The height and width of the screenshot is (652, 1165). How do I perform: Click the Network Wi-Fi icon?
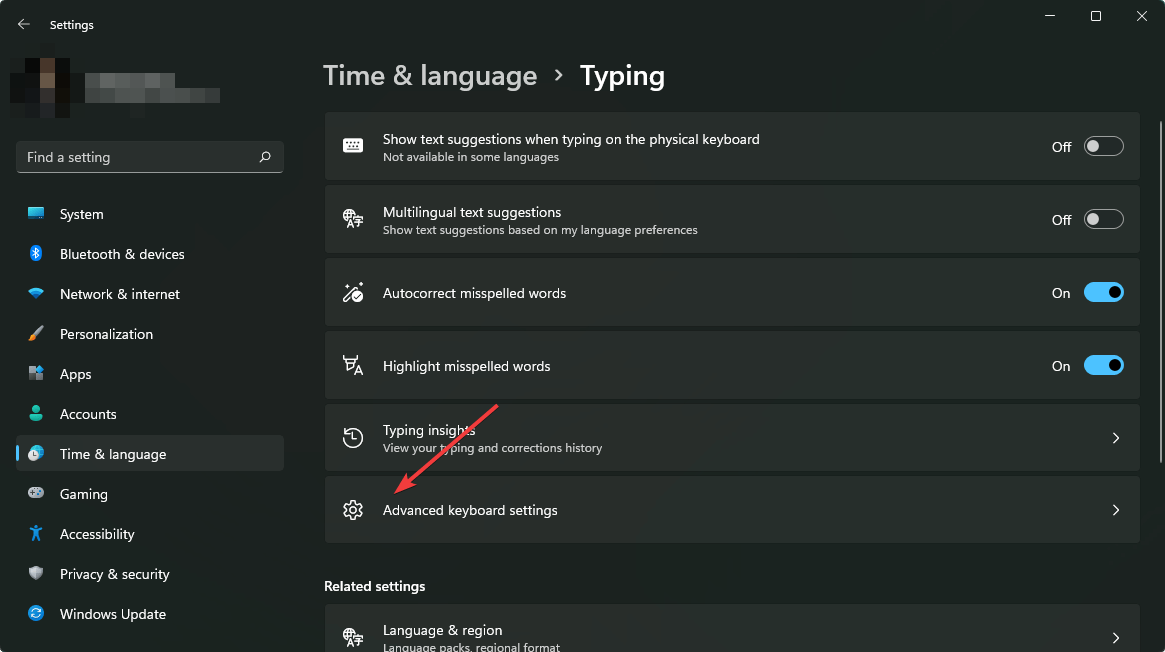coord(36,293)
